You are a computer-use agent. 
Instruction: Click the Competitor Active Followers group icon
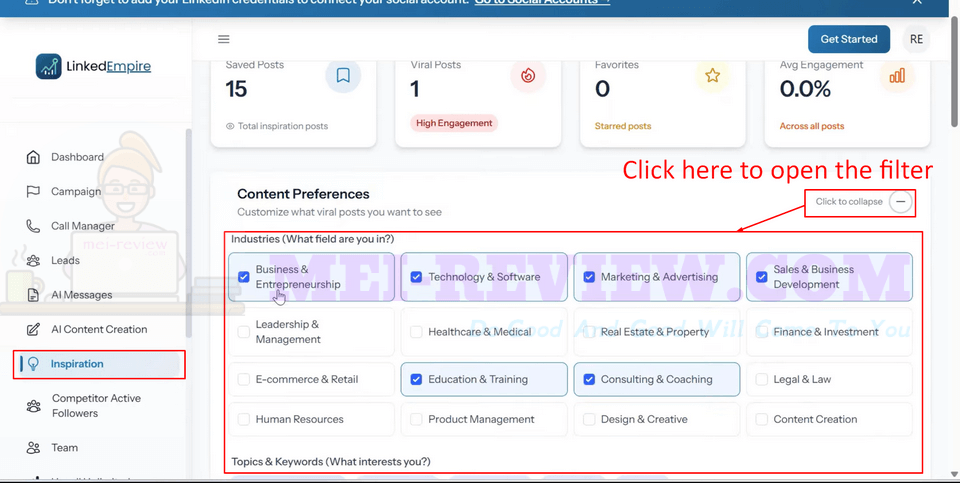(x=33, y=406)
